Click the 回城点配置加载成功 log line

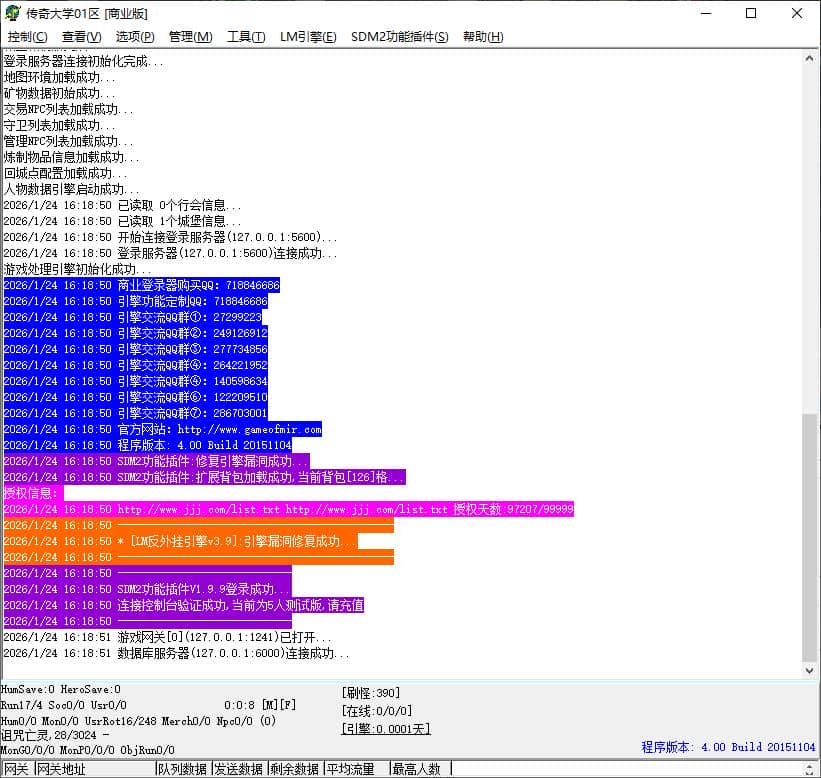65,173
